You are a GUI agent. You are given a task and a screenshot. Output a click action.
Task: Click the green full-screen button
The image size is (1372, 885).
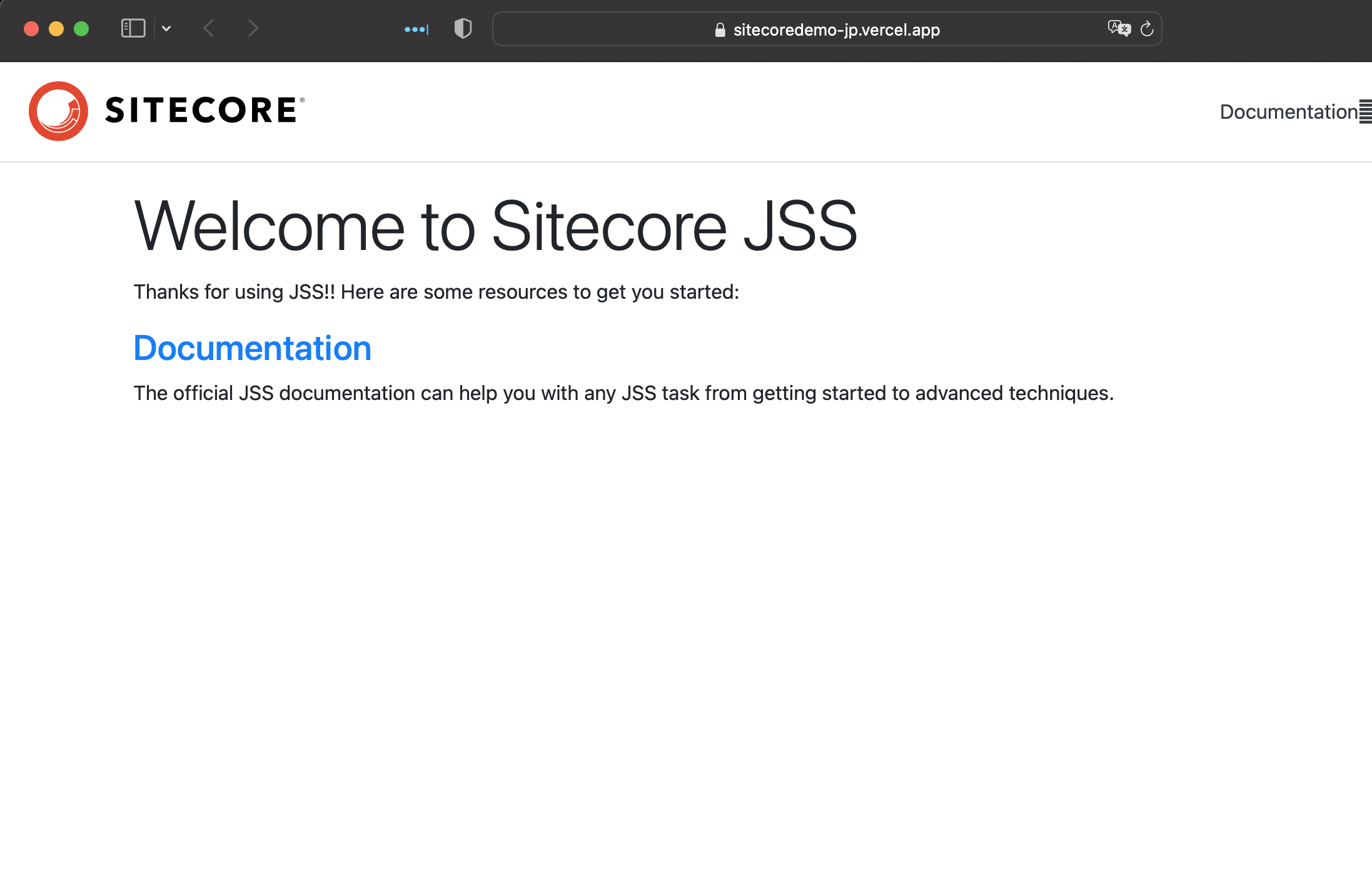[x=81, y=29]
